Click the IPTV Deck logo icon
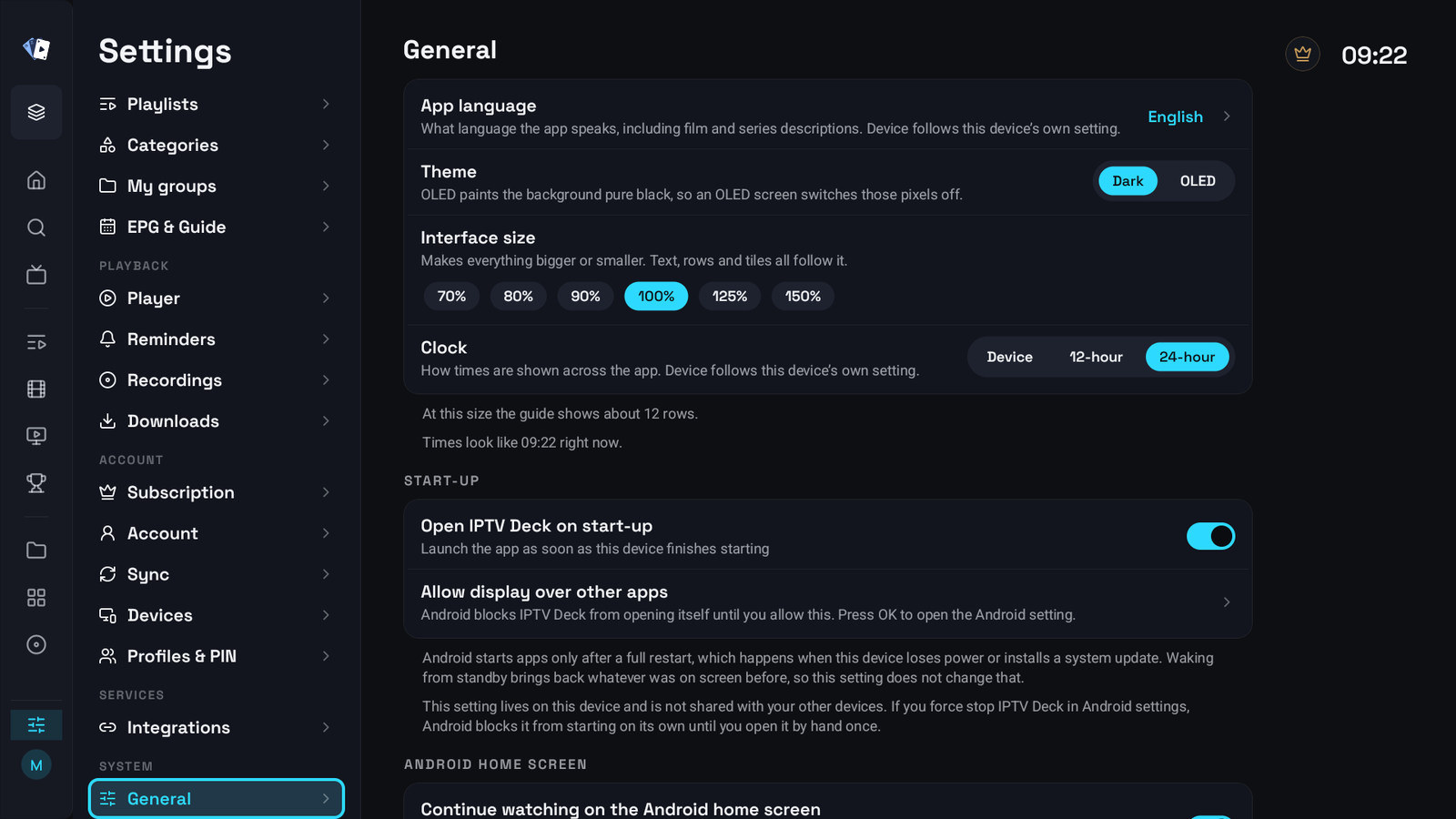 click(x=36, y=48)
